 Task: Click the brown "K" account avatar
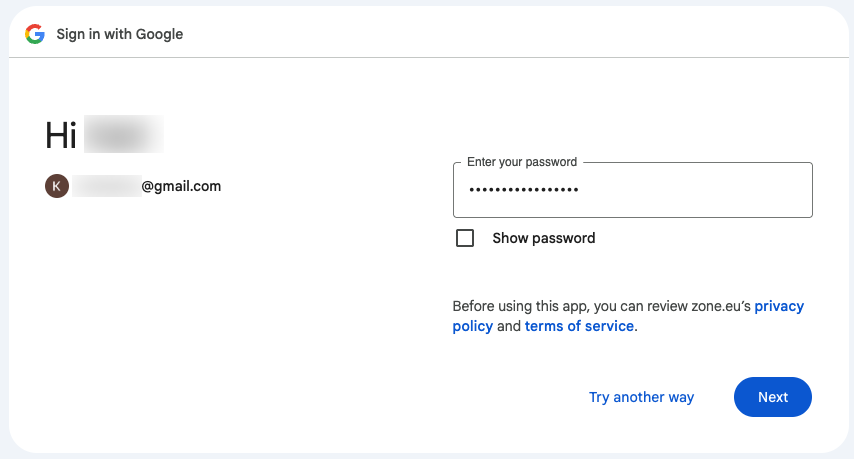point(57,186)
